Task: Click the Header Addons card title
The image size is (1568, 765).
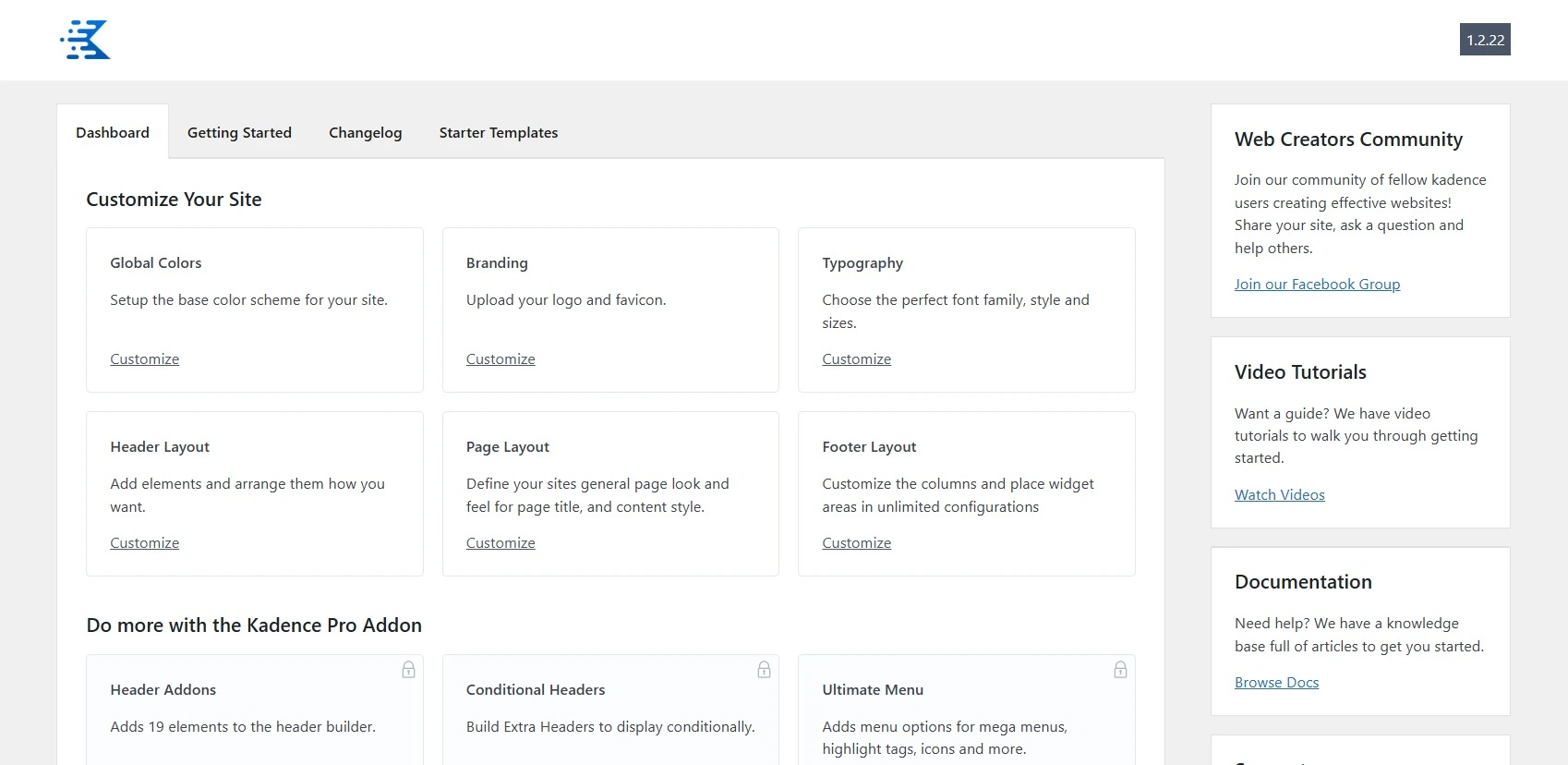Action: tap(163, 689)
